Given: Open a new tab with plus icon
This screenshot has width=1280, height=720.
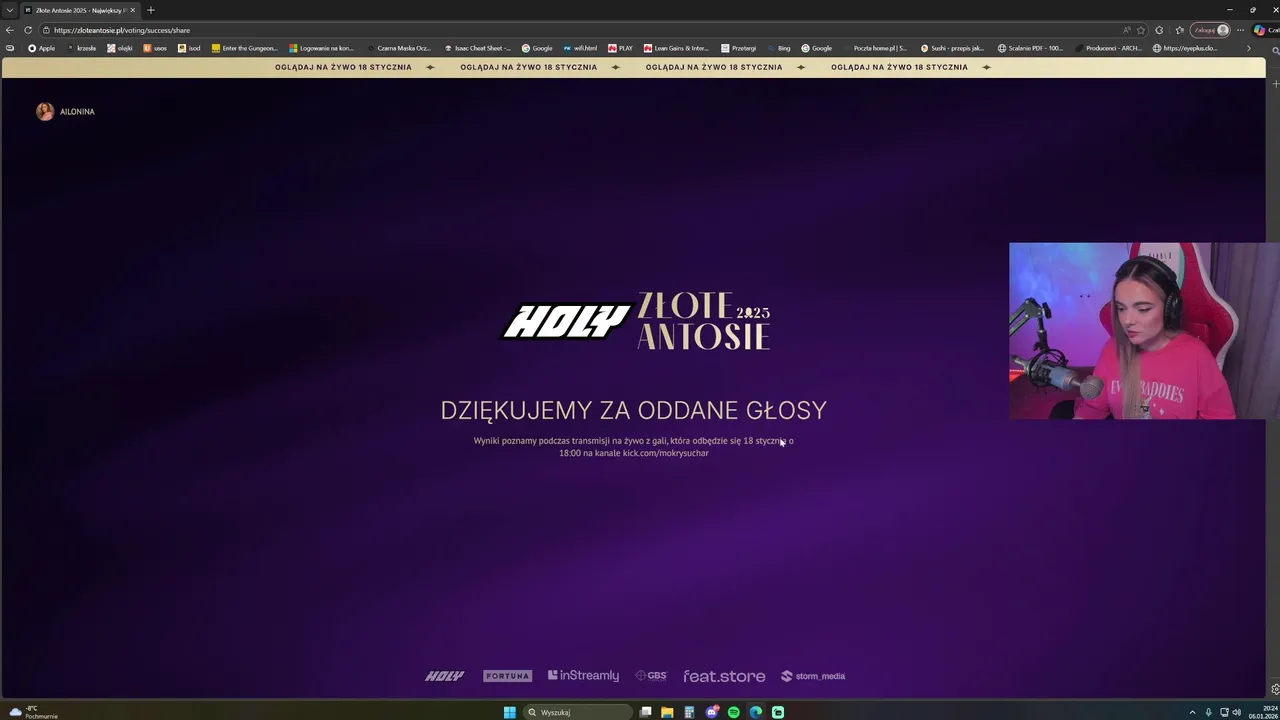Looking at the screenshot, I should point(151,10).
